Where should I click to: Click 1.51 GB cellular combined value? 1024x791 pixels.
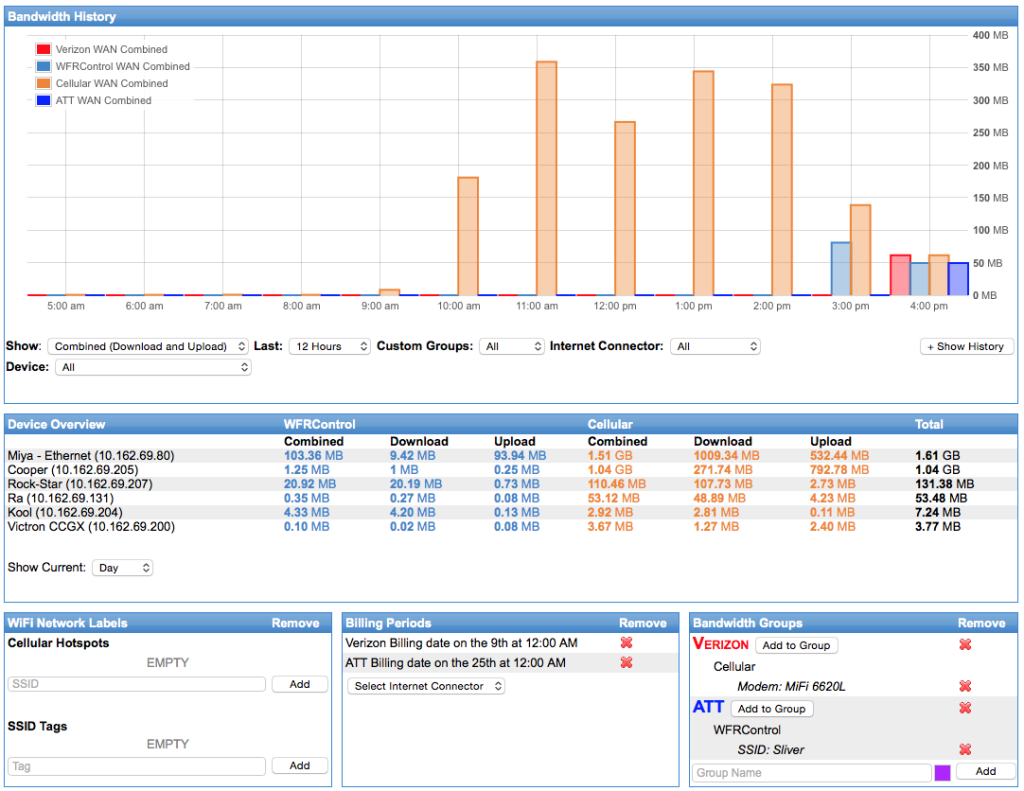(610, 456)
